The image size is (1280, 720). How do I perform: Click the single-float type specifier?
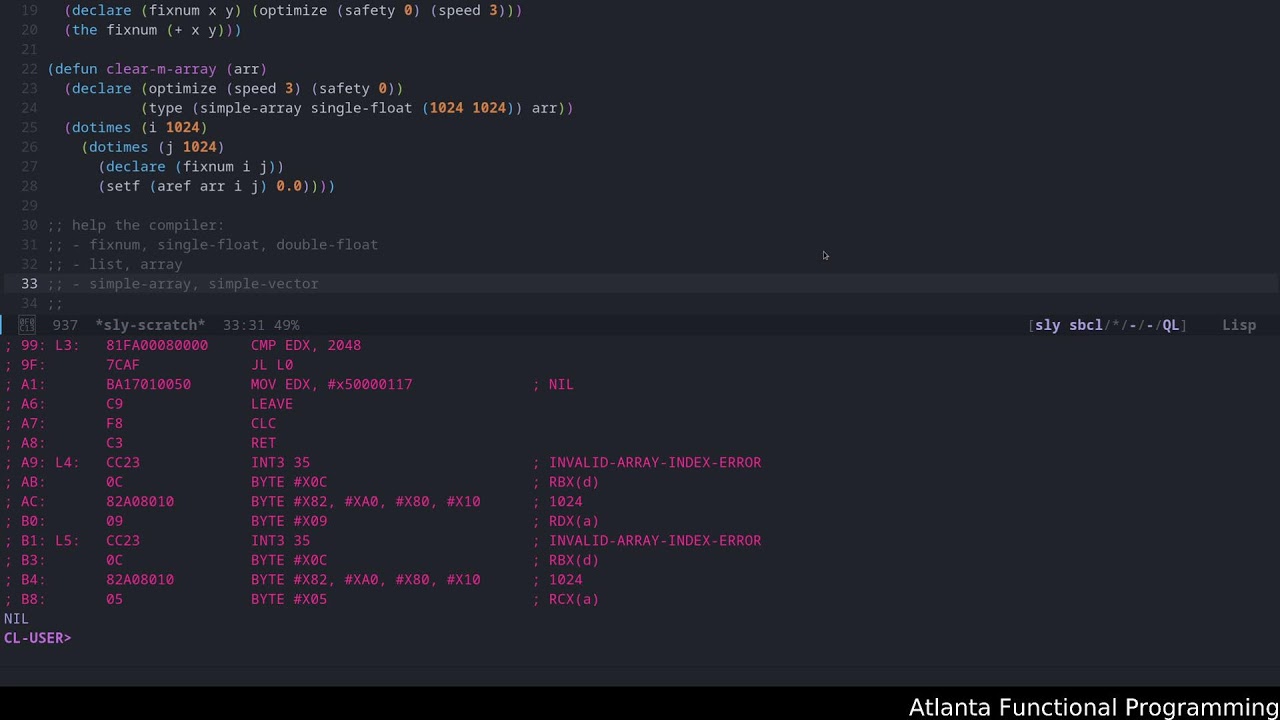pos(361,108)
